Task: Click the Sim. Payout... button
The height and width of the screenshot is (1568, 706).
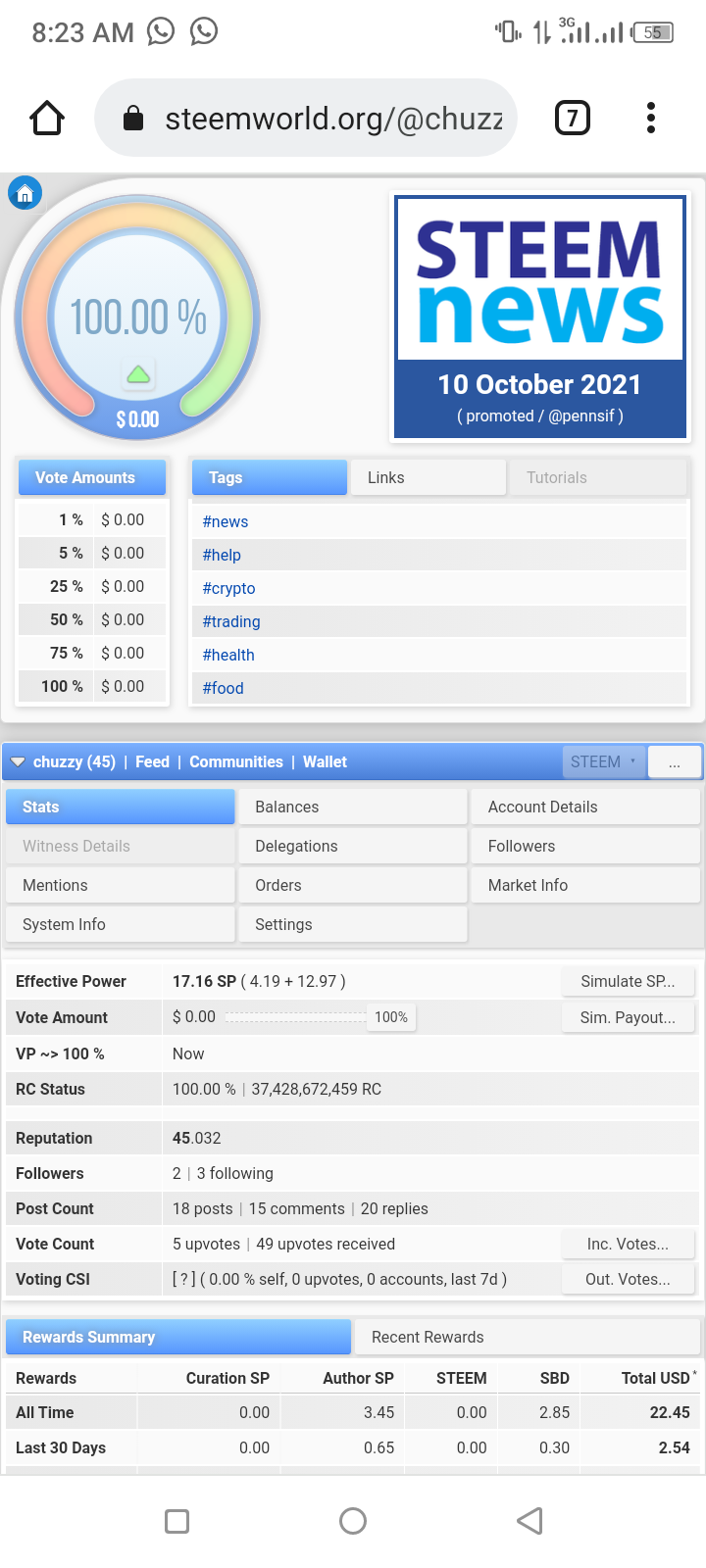Action: click(x=628, y=1017)
